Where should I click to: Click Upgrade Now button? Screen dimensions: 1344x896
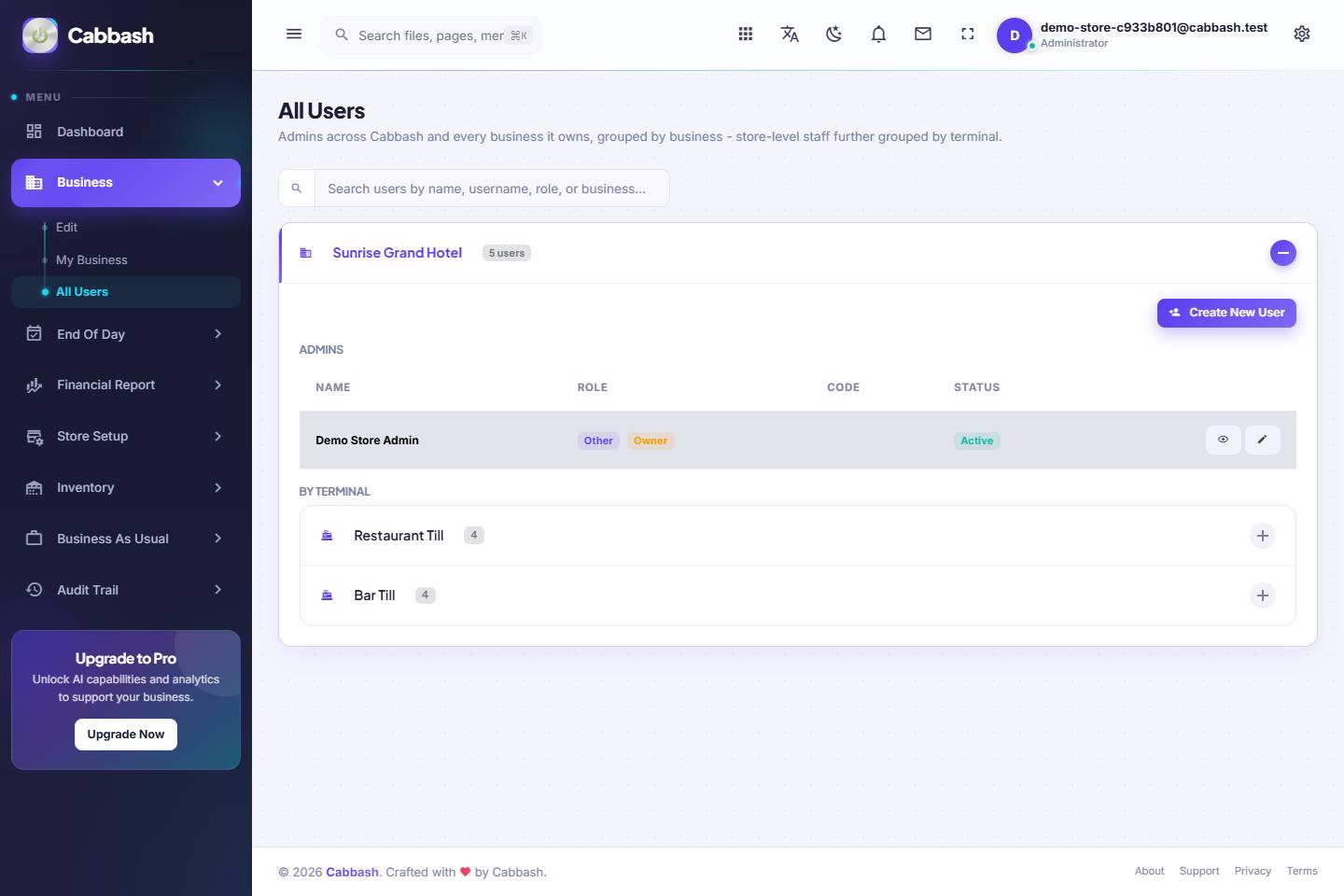point(126,735)
